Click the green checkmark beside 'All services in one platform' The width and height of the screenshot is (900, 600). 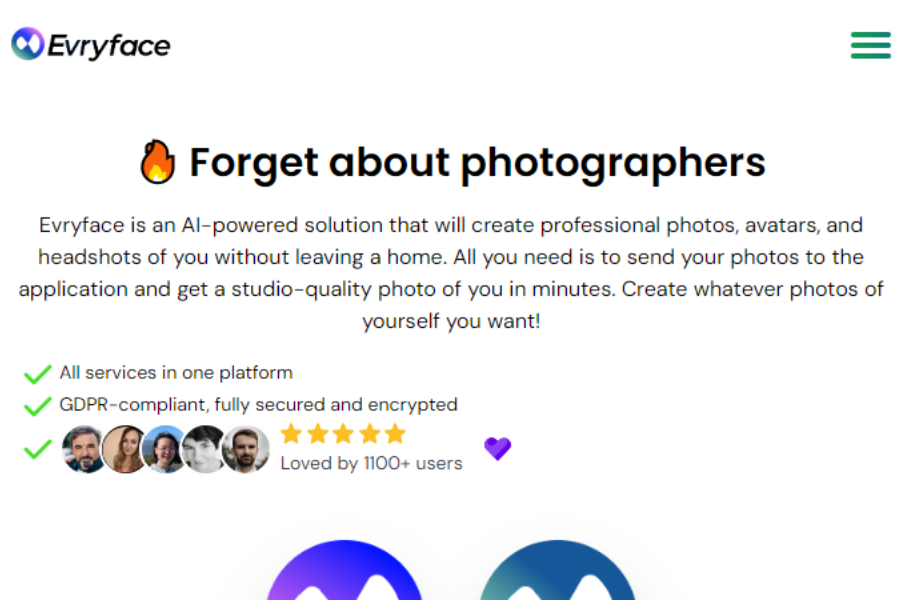[x=36, y=373]
